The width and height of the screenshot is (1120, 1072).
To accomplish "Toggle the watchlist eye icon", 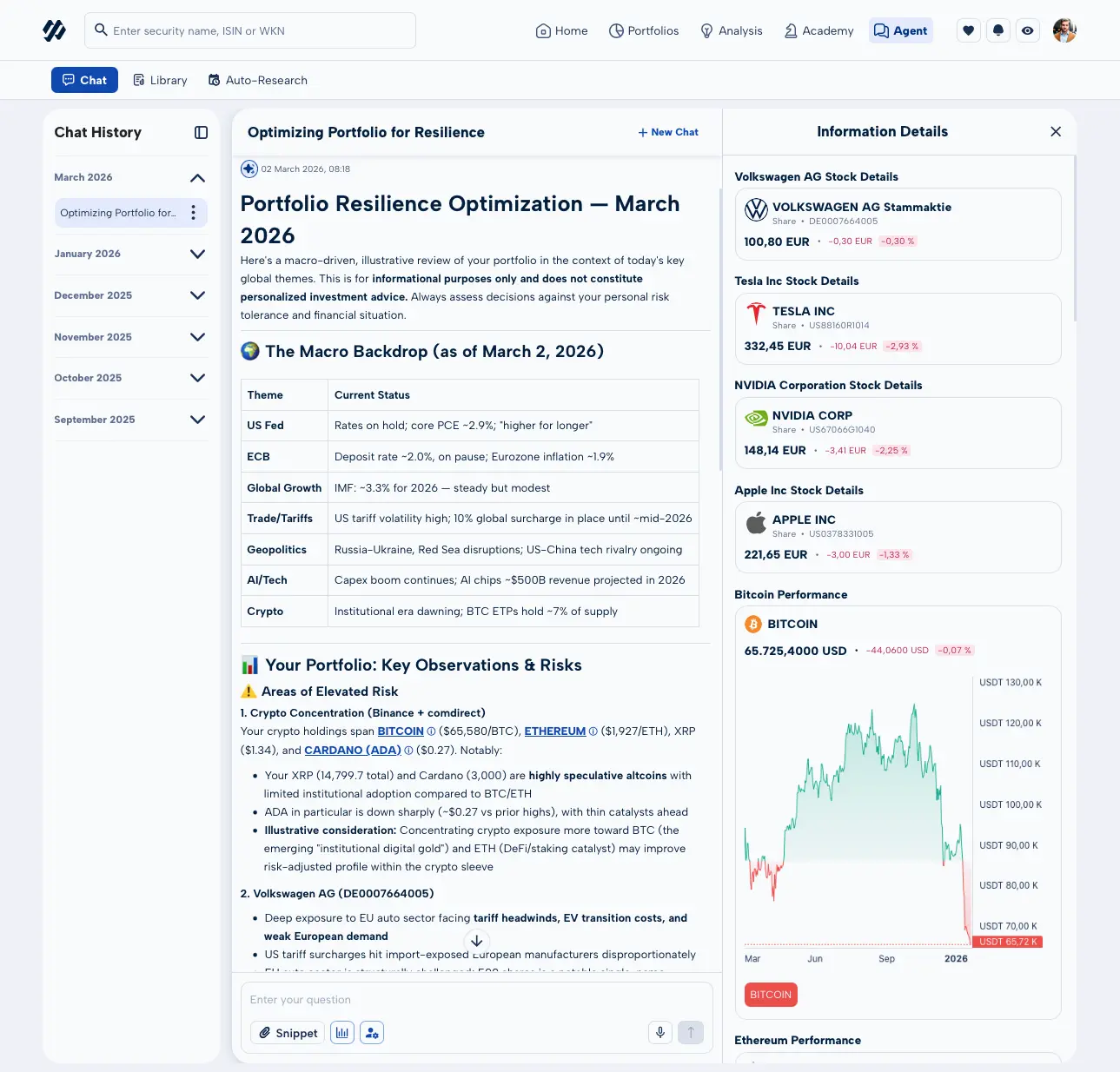I will point(1028,30).
